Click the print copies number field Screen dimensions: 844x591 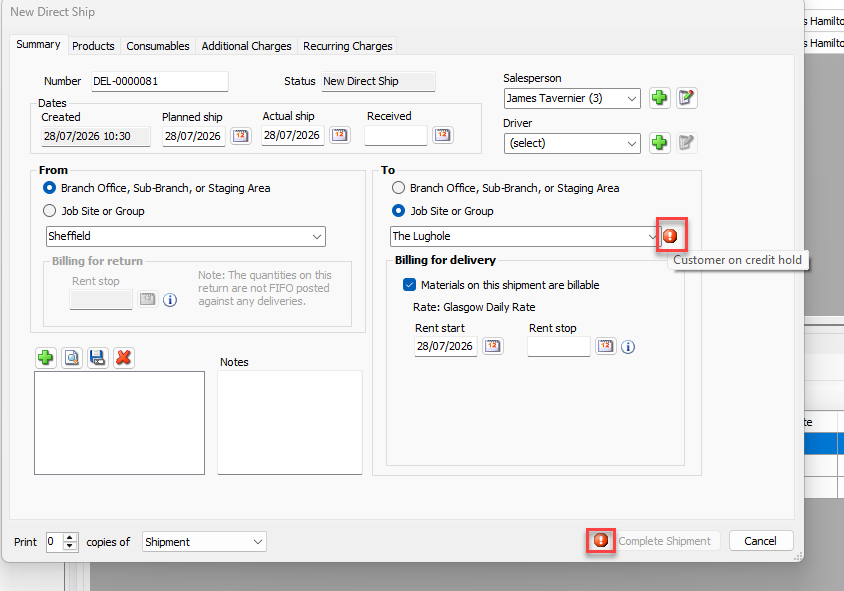pyautogui.click(x=54, y=541)
